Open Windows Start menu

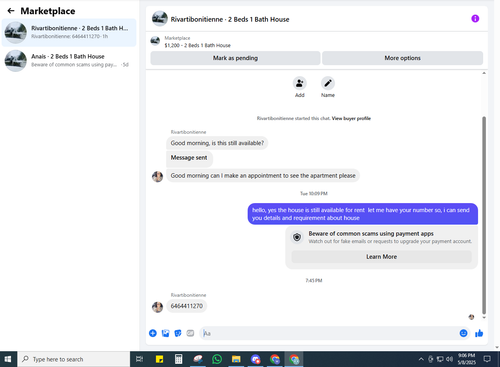pyautogui.click(x=8, y=359)
